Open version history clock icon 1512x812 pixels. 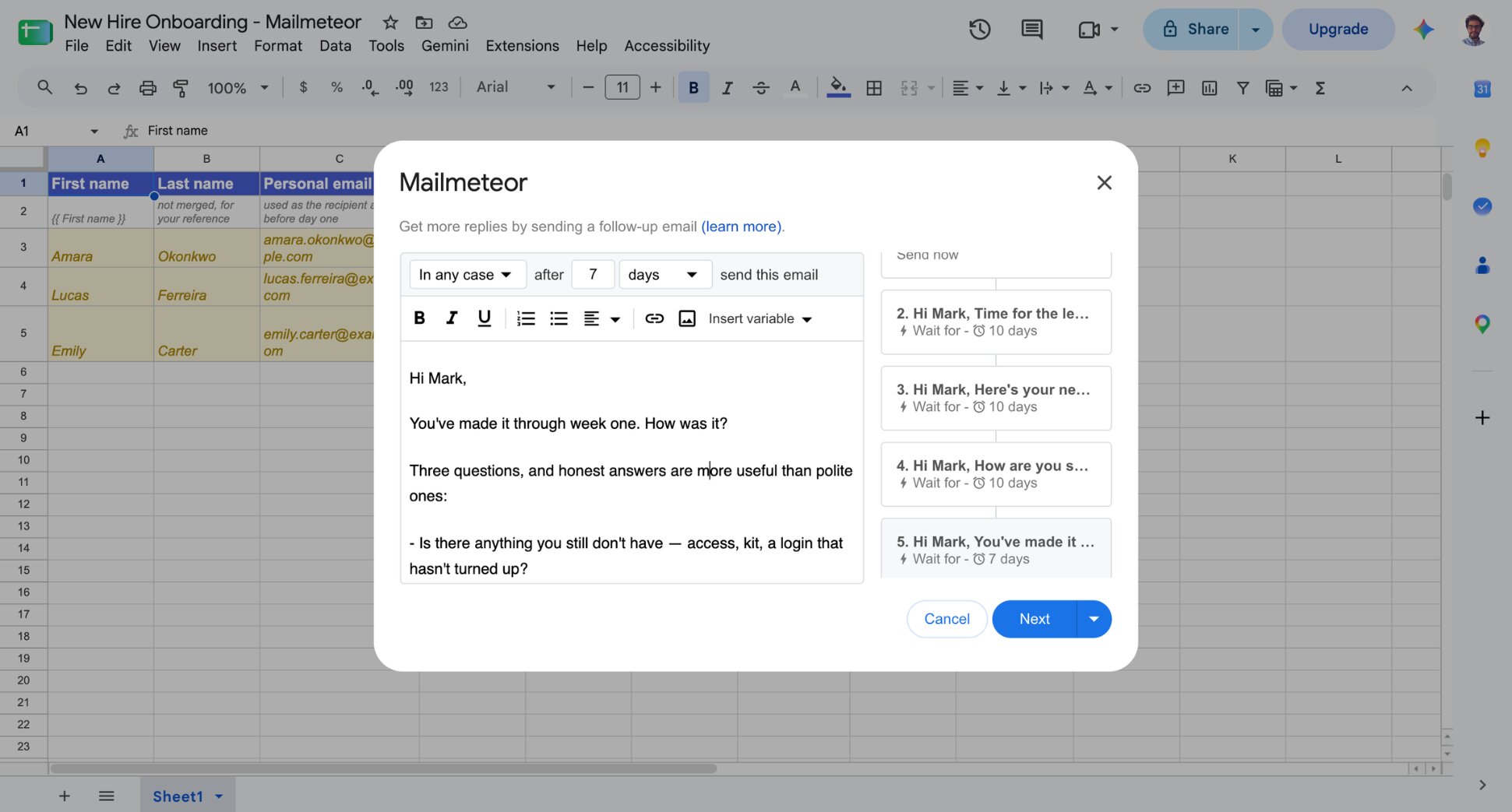[x=979, y=30]
